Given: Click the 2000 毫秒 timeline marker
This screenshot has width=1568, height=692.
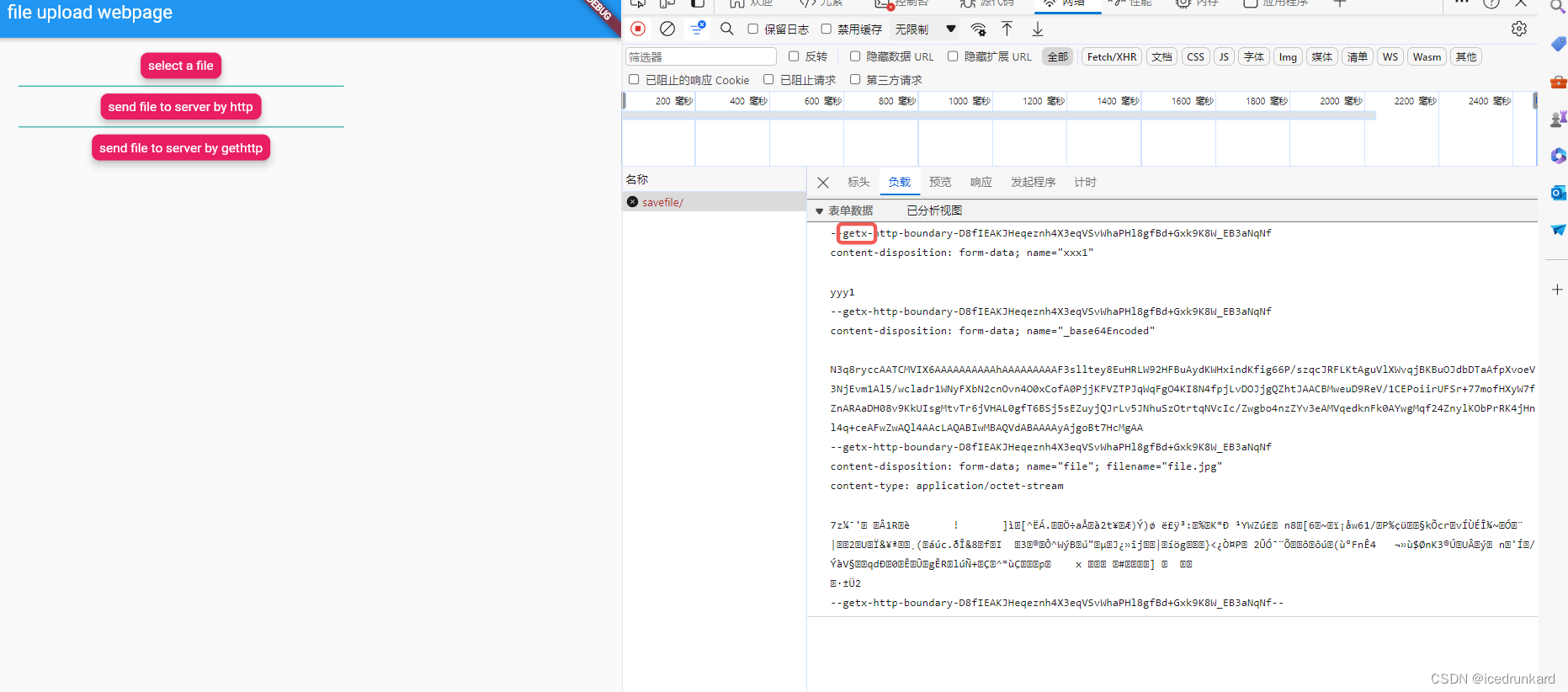Looking at the screenshot, I should [x=1340, y=101].
